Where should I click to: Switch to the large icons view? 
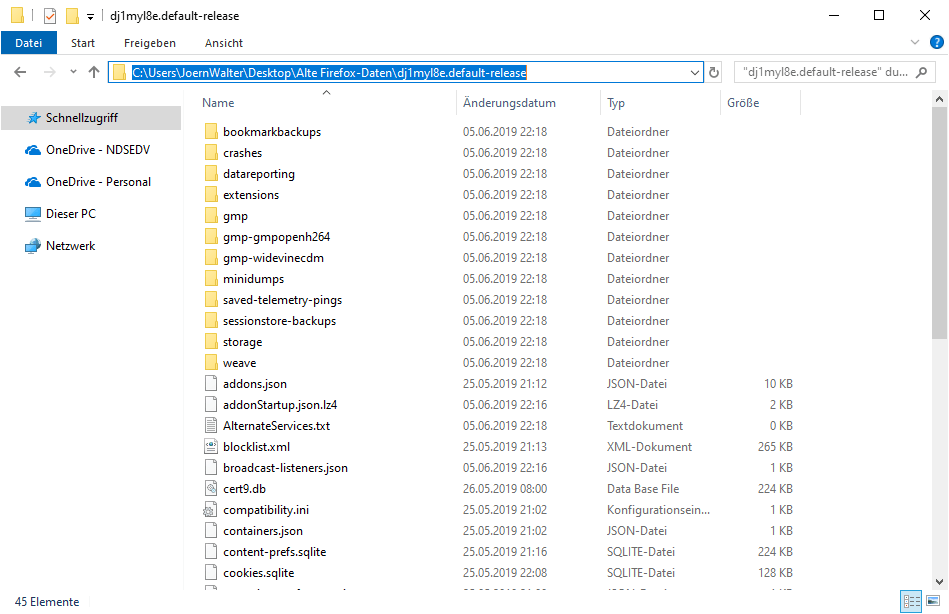pos(934,601)
